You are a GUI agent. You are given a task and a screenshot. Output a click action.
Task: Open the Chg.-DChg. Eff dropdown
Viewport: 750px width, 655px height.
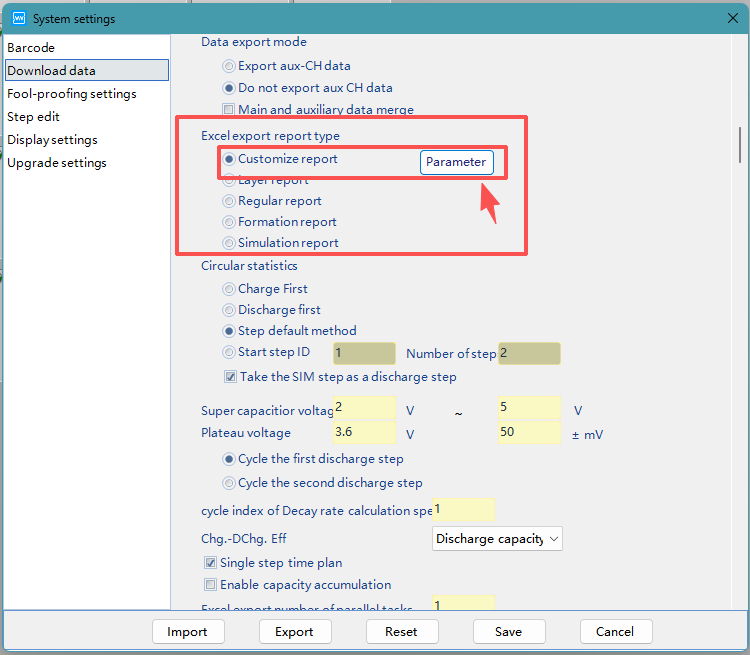pos(497,539)
